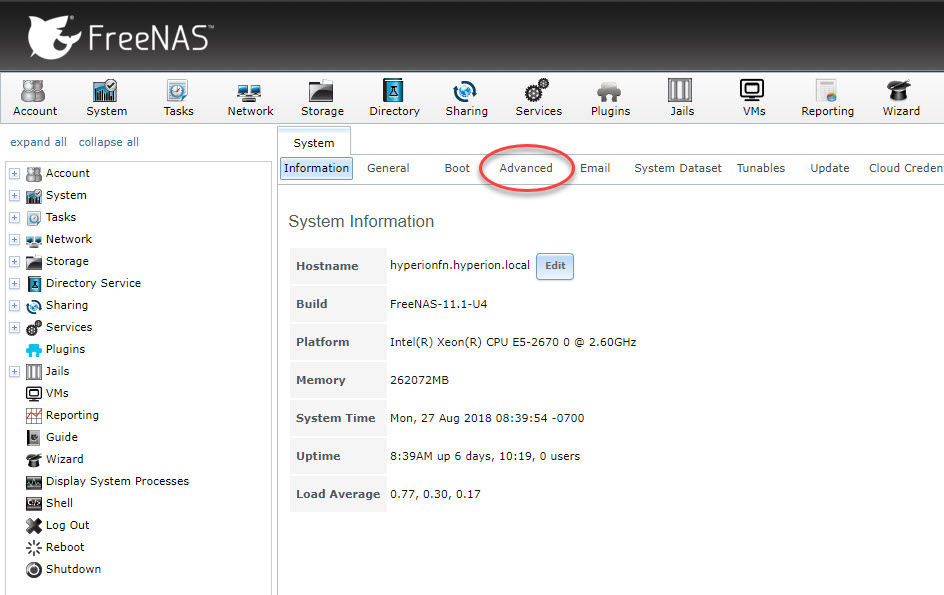Open the Jails toolbar icon

tap(682, 98)
